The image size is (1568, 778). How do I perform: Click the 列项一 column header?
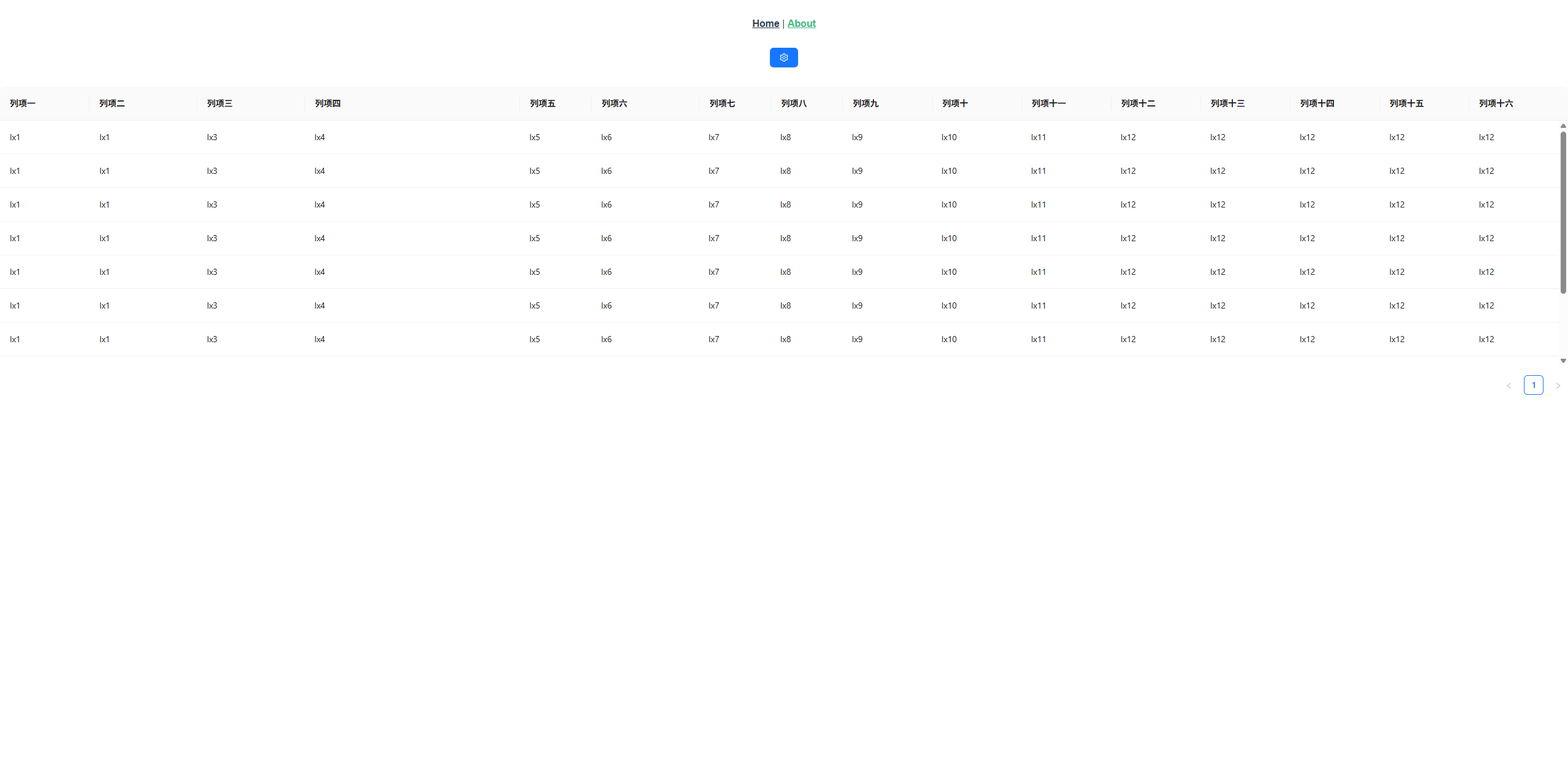tap(23, 103)
